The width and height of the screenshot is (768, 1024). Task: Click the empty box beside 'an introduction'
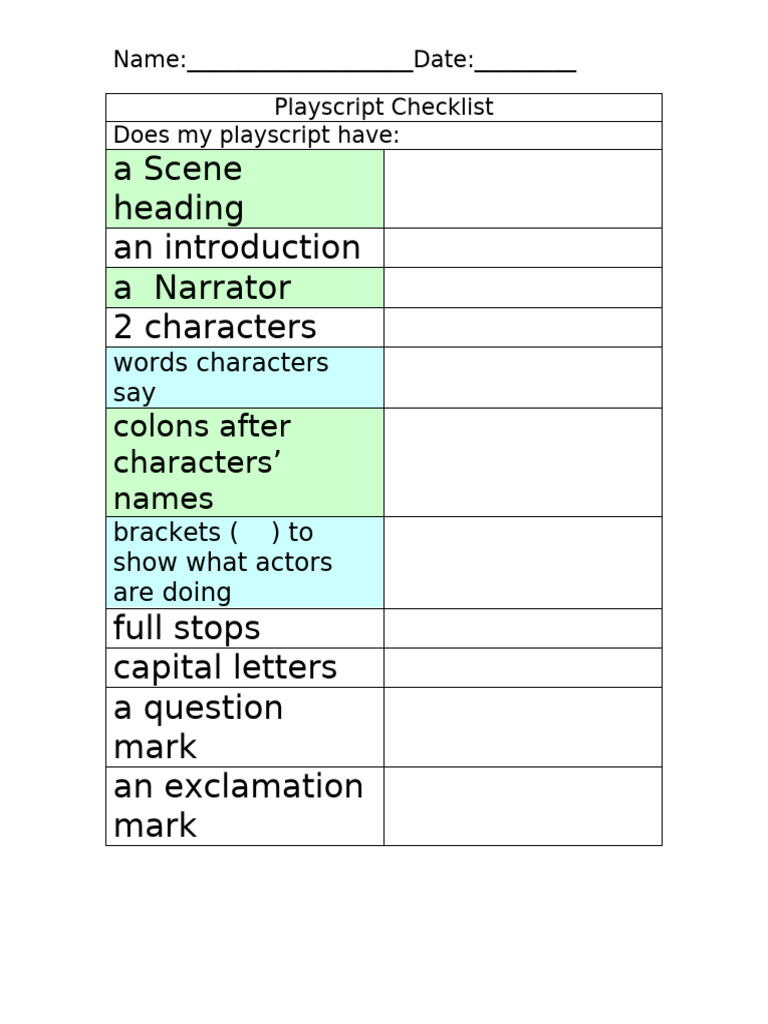coord(522,248)
